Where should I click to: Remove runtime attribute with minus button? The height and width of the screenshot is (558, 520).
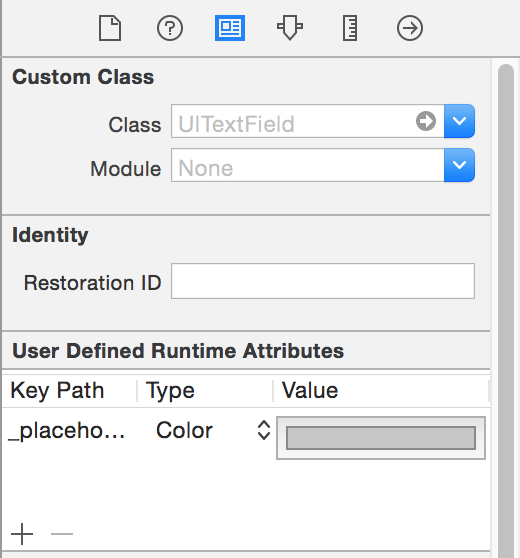coord(62,534)
